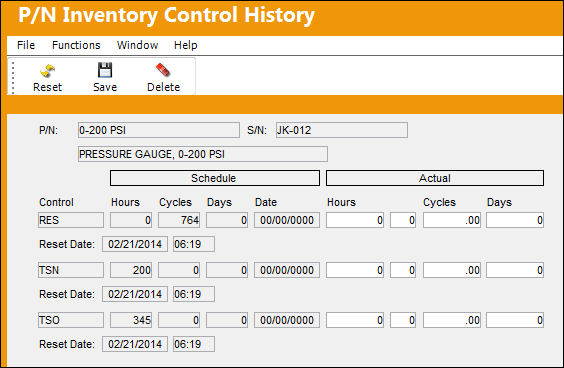The height and width of the screenshot is (368, 564).
Task: Click the RES actual Hours field
Action: coord(355,220)
